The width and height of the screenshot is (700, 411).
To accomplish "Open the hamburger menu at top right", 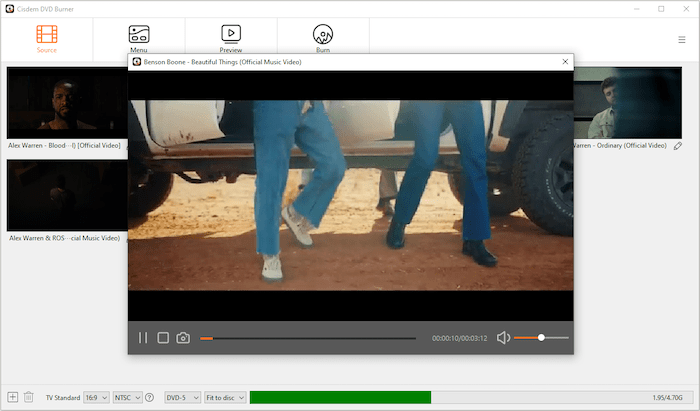I will (x=681, y=40).
